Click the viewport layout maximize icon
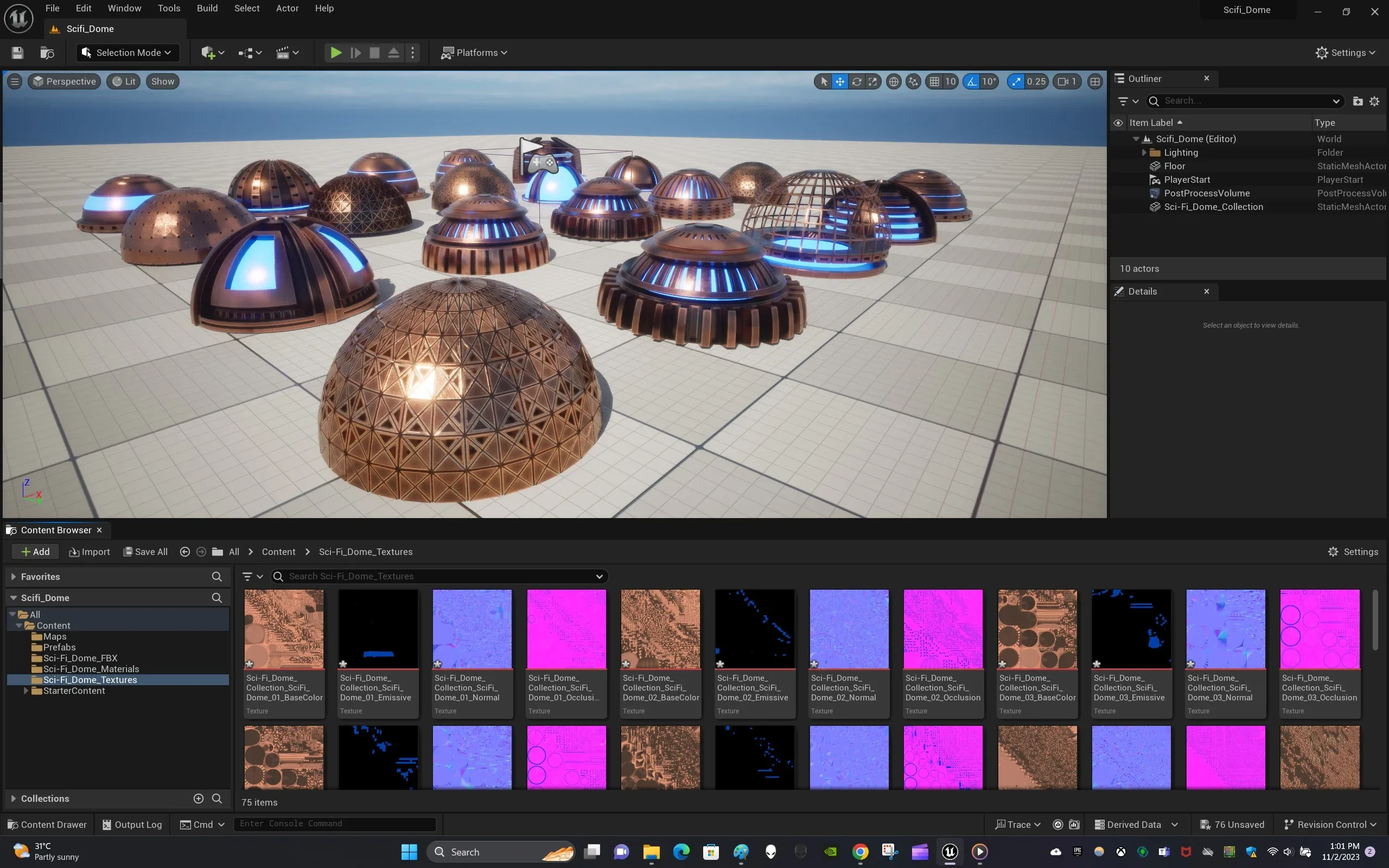 [1095, 81]
